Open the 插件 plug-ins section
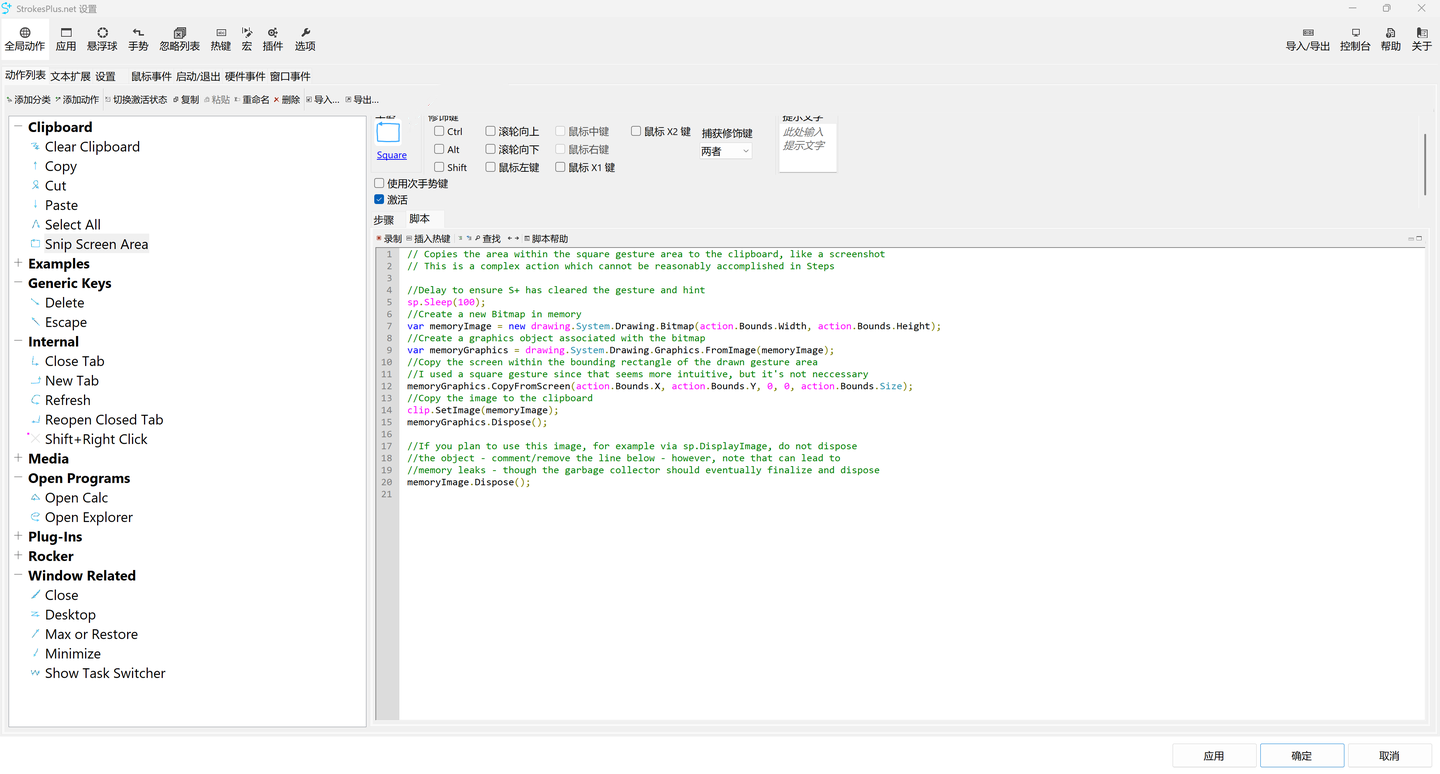Image resolution: width=1440 pixels, height=774 pixels. coord(273,39)
